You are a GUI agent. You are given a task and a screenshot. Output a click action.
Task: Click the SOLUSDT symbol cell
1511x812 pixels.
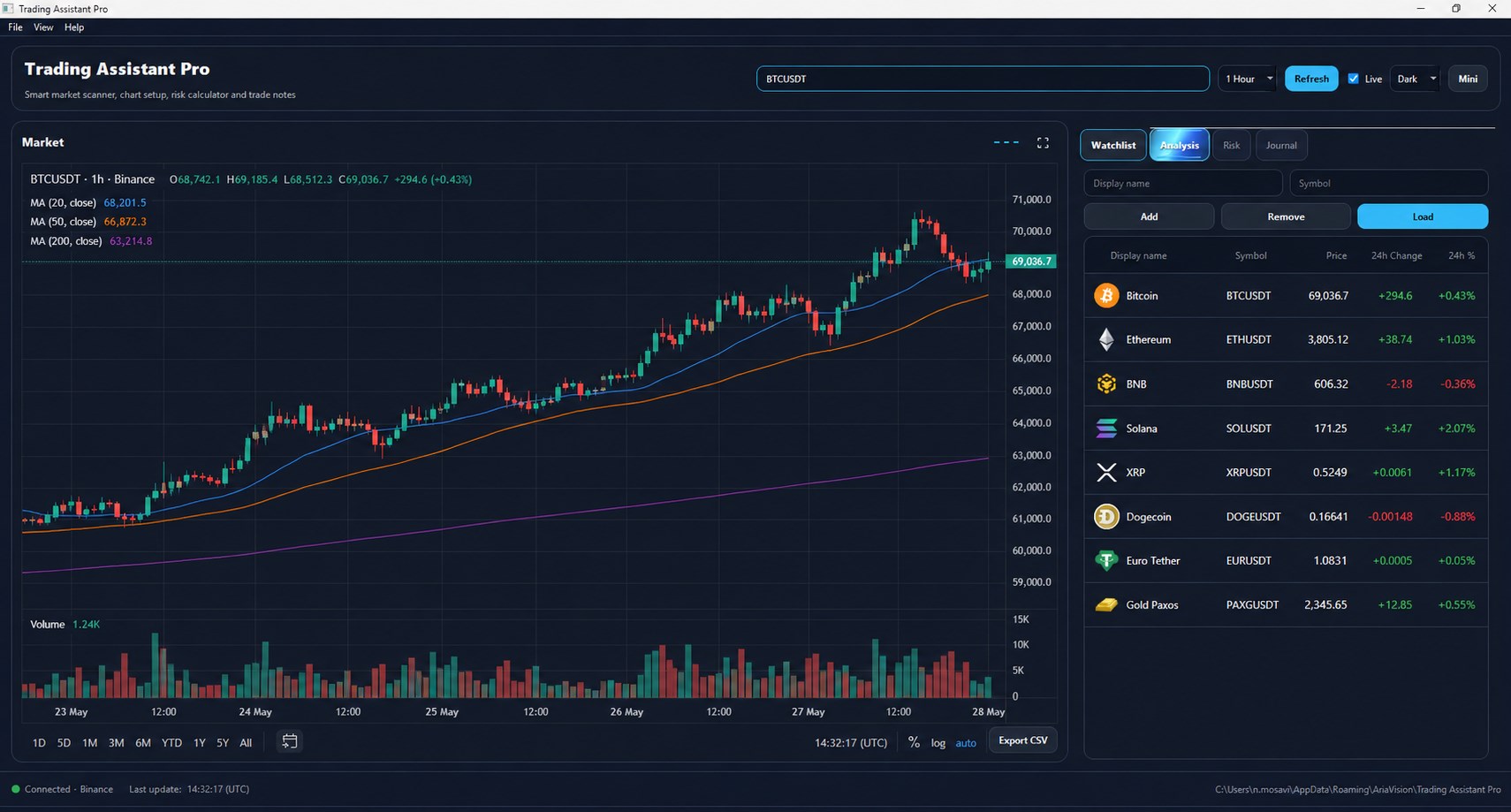[1249, 429]
